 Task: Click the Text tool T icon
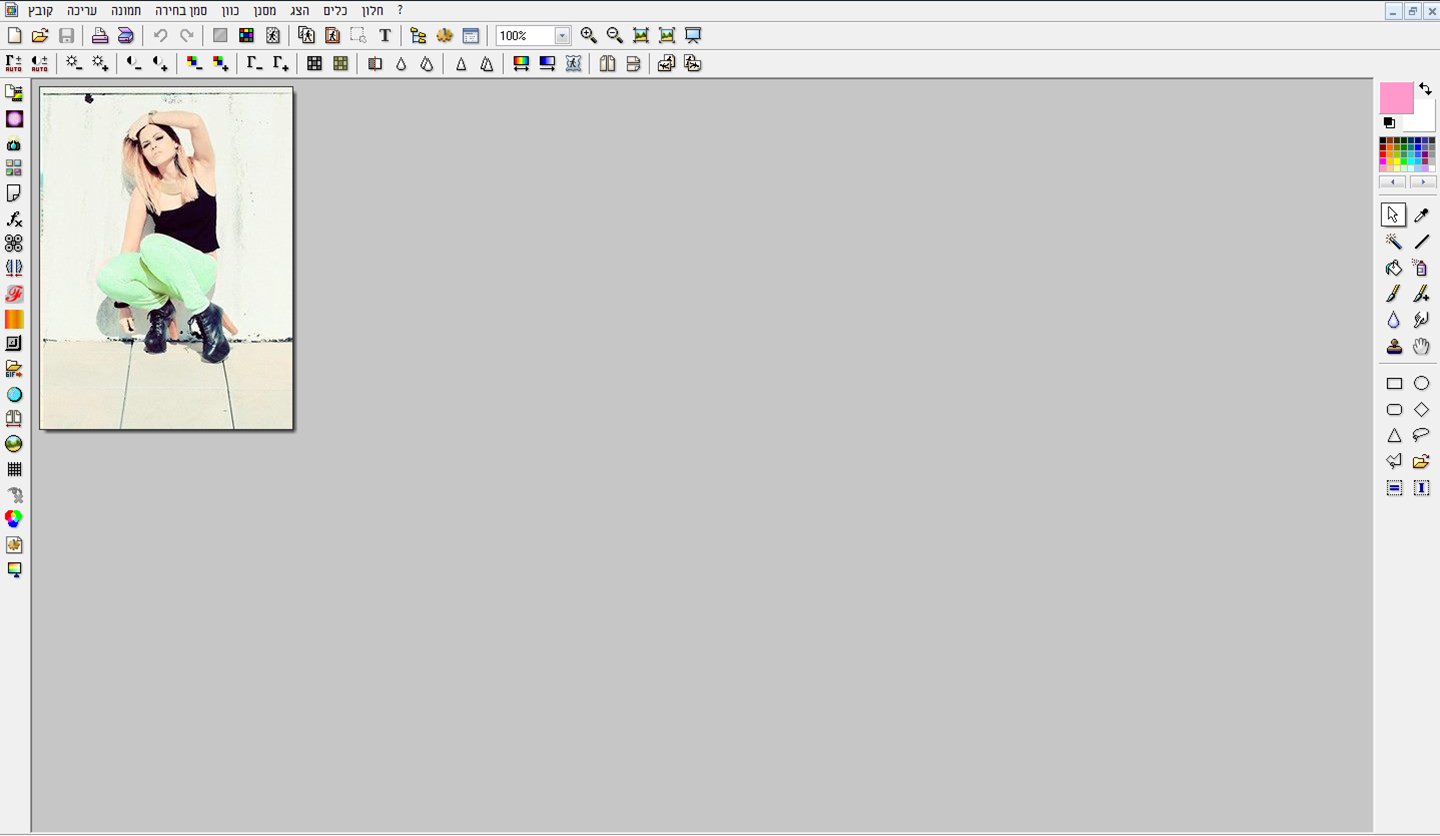pos(385,36)
